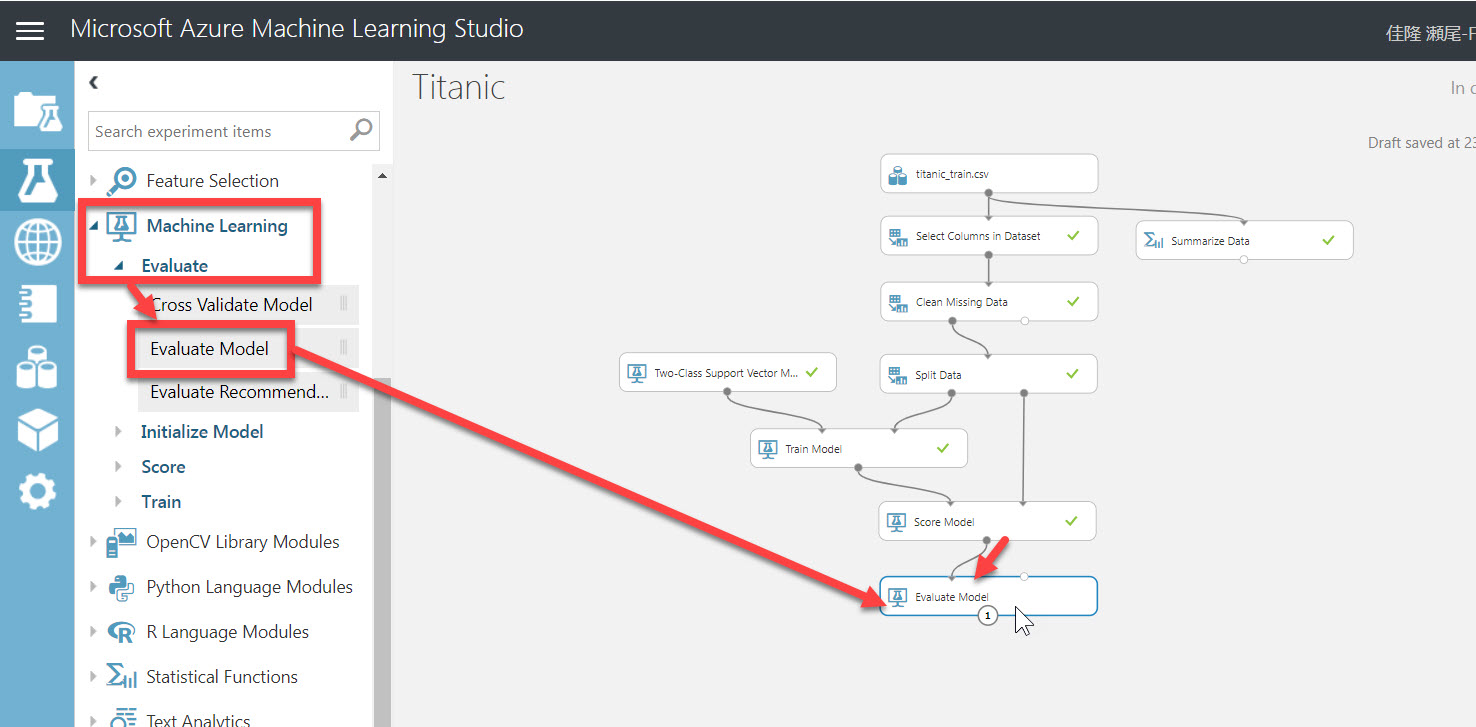The width and height of the screenshot is (1476, 727).
Task: Click the Python Language Modules icon
Action: pos(122,588)
